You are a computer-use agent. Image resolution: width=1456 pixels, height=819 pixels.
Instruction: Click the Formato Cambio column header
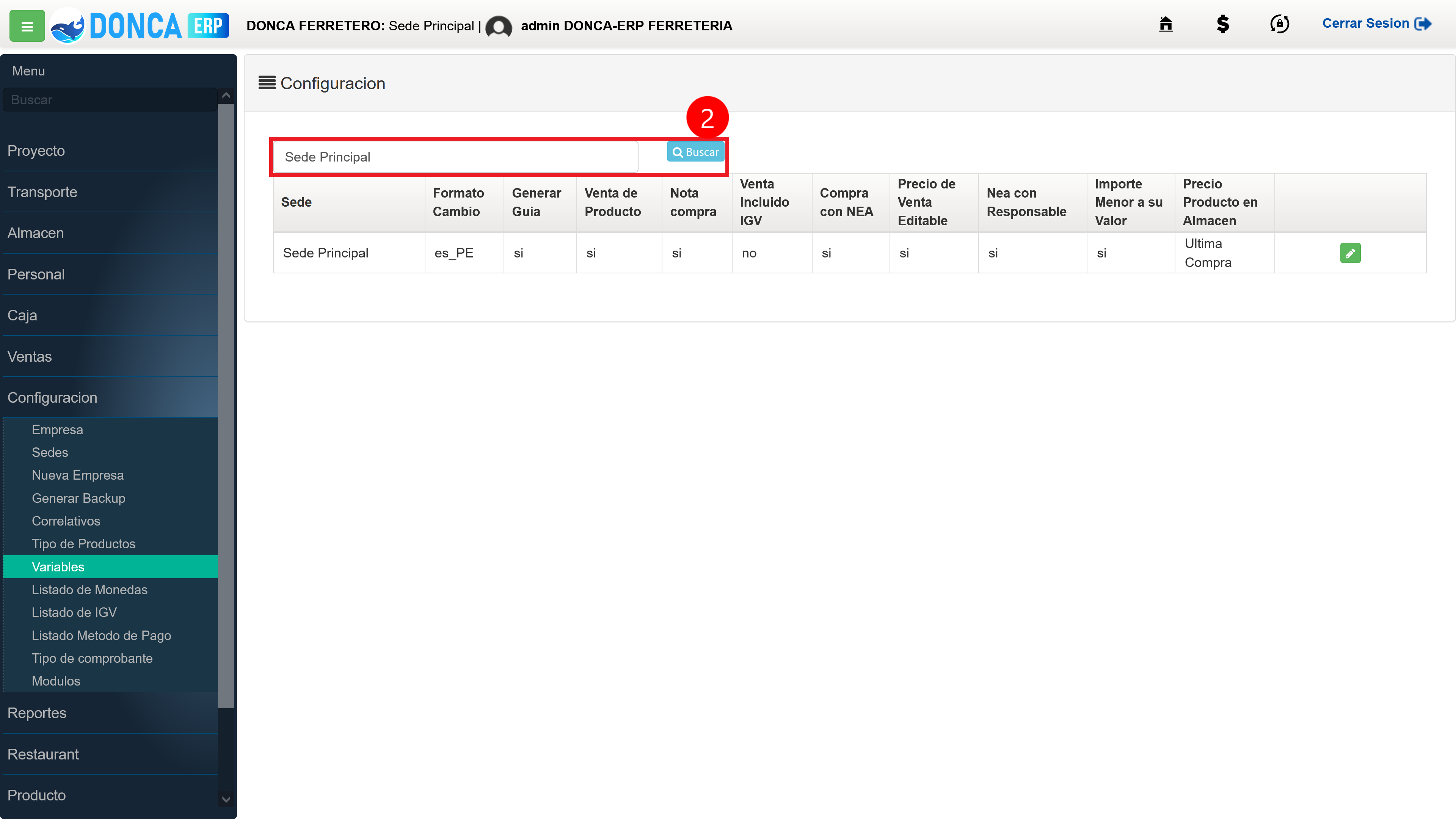464,202
